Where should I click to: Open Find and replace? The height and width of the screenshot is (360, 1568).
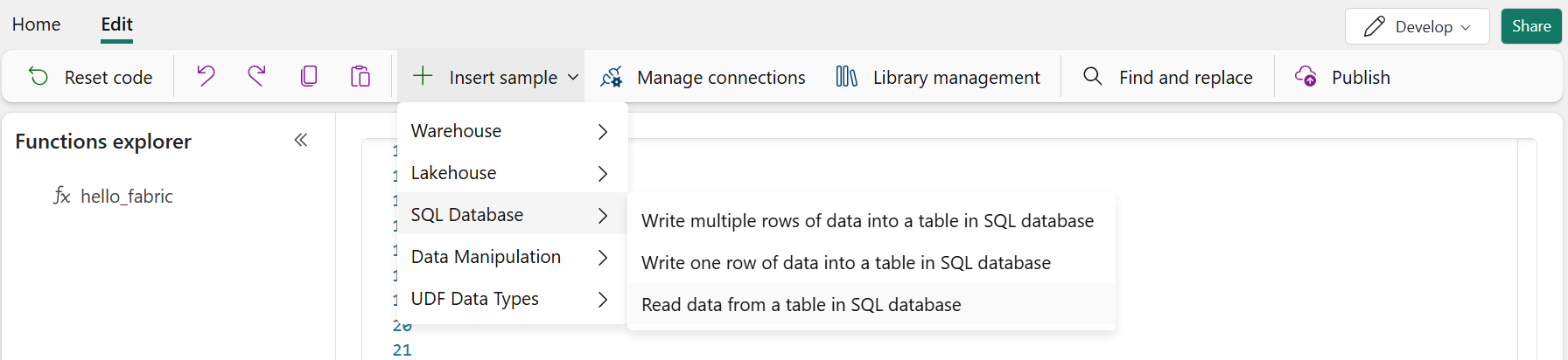[x=1168, y=77]
